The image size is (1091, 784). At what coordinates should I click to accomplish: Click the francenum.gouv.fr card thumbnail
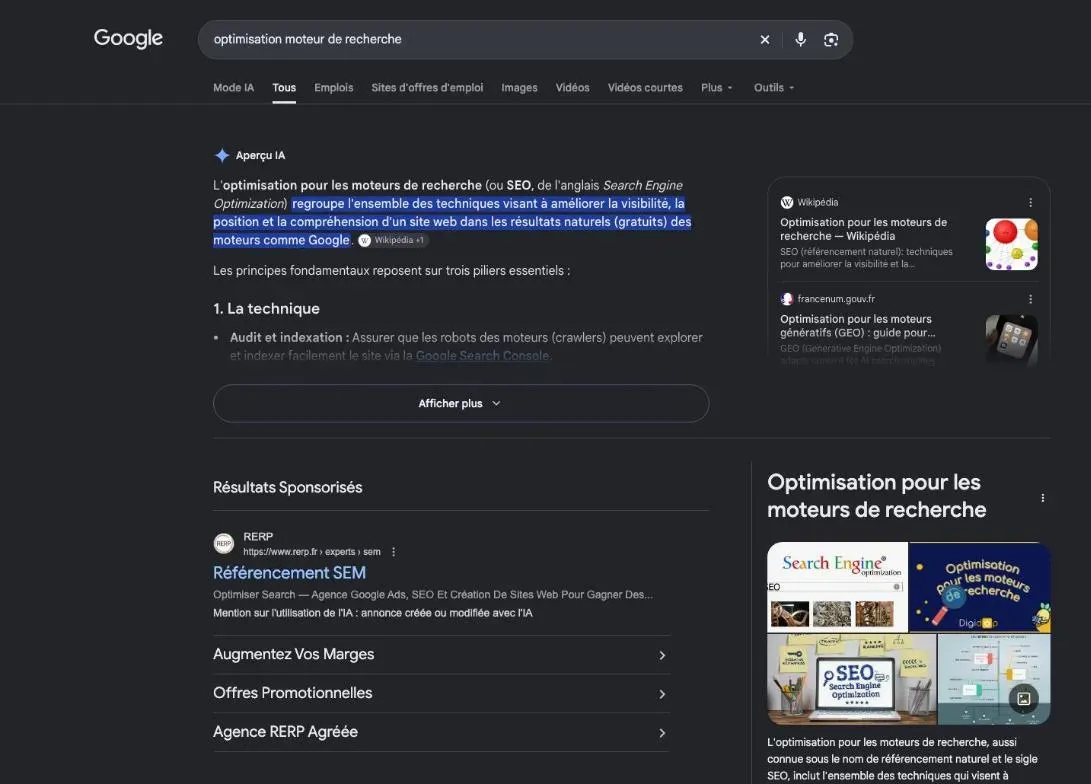coord(1011,340)
